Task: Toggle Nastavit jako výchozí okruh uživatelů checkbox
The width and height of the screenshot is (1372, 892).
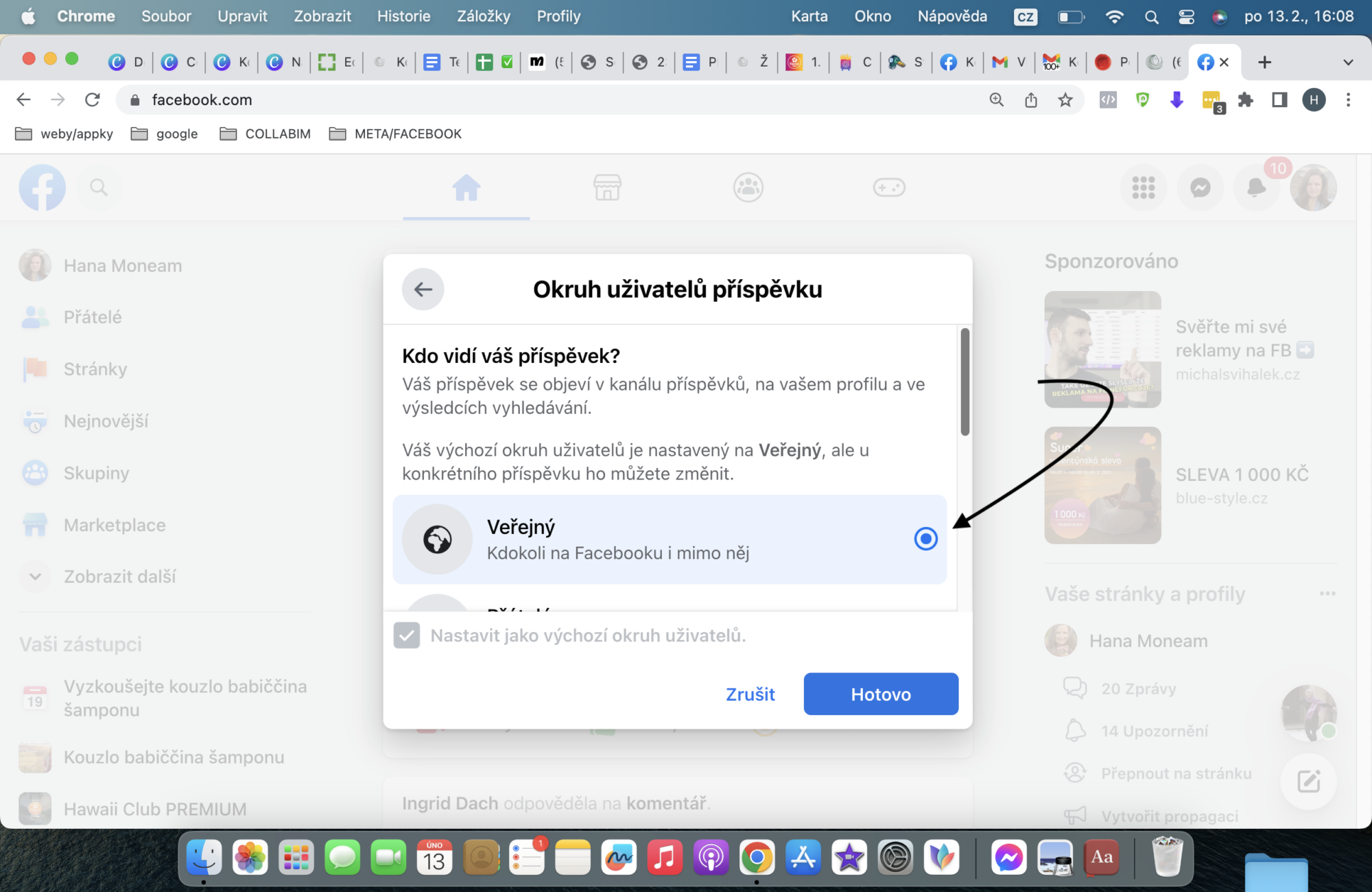Action: pyautogui.click(x=407, y=635)
